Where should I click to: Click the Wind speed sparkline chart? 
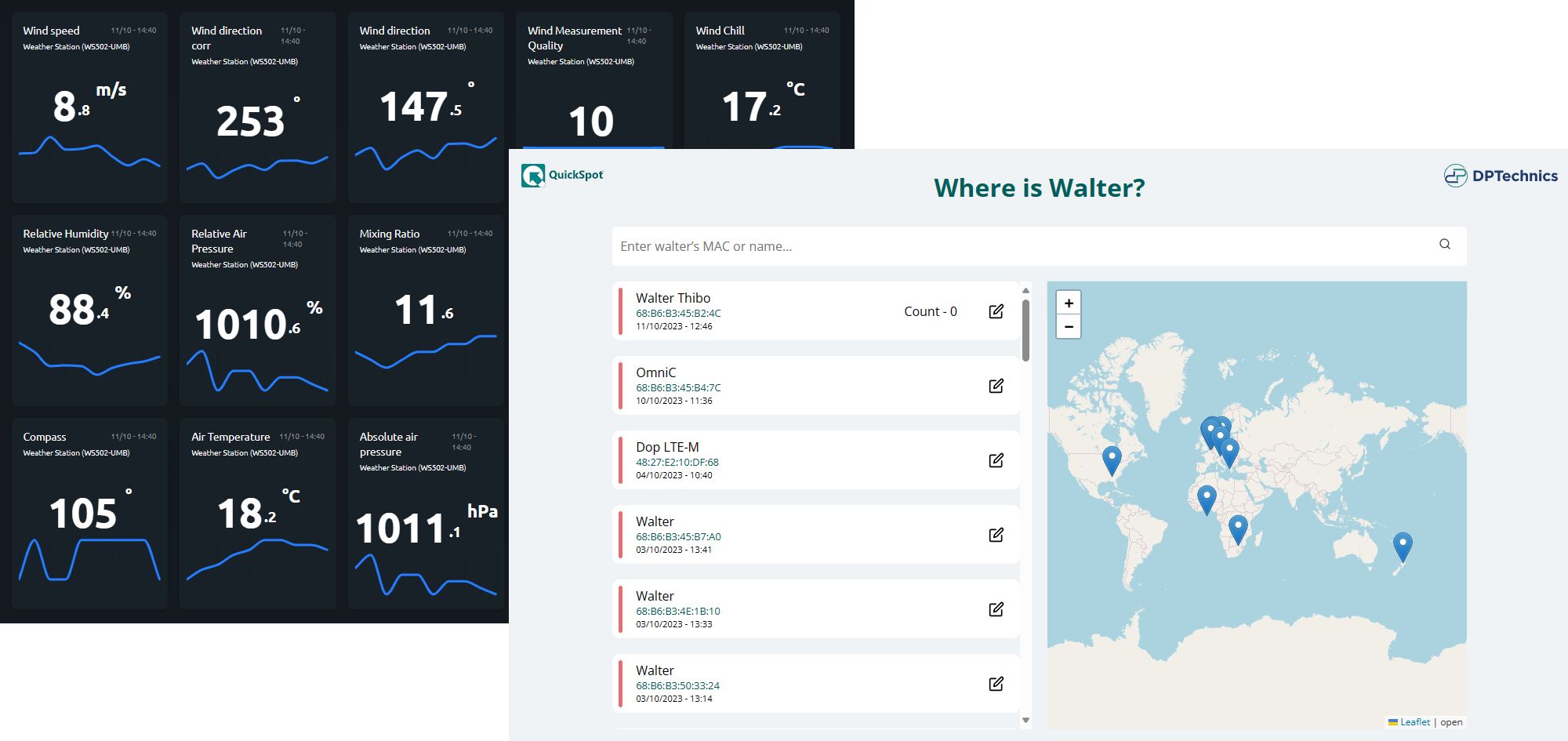(89, 151)
